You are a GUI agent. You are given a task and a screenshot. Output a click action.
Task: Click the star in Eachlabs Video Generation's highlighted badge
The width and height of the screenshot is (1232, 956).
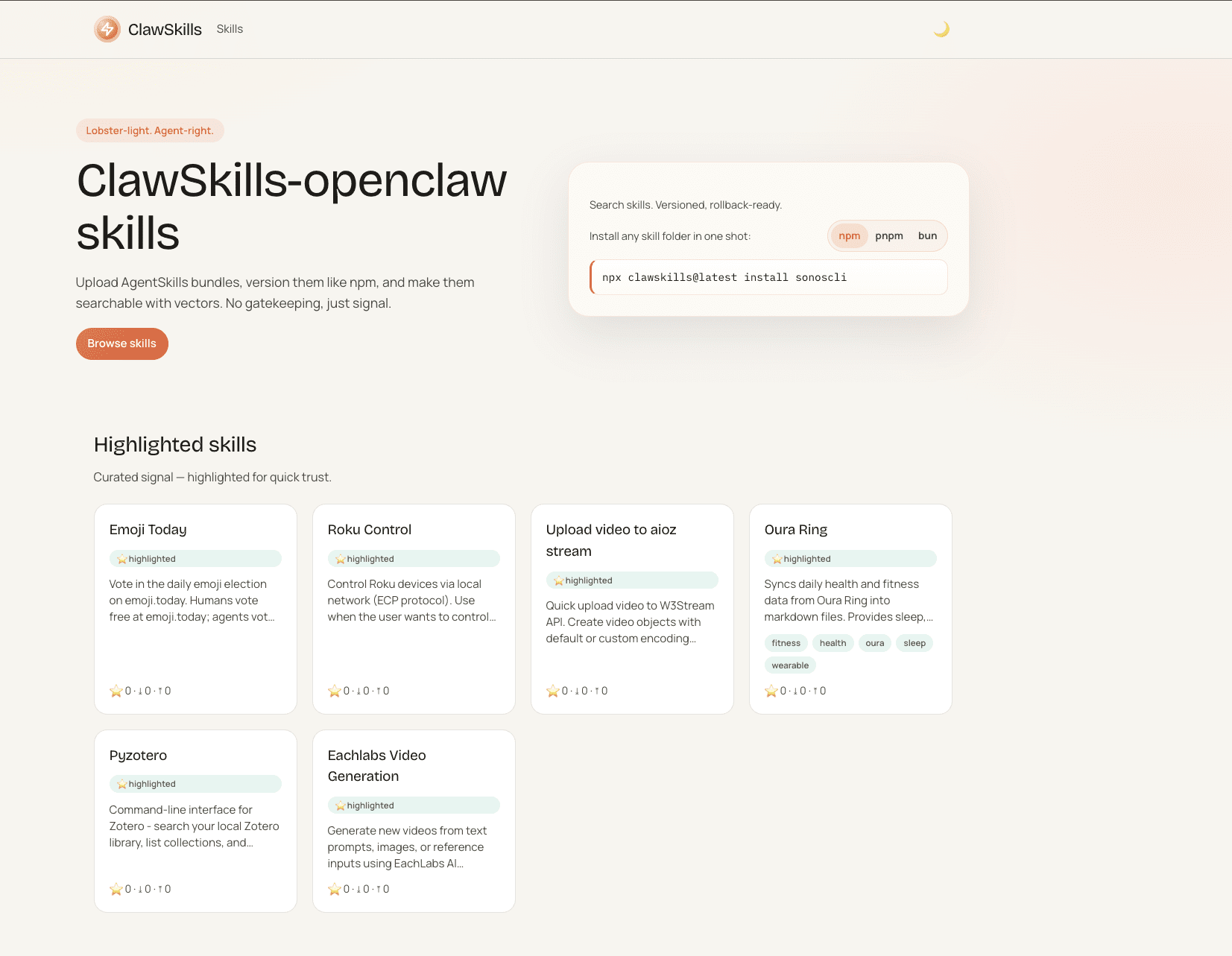coord(340,805)
